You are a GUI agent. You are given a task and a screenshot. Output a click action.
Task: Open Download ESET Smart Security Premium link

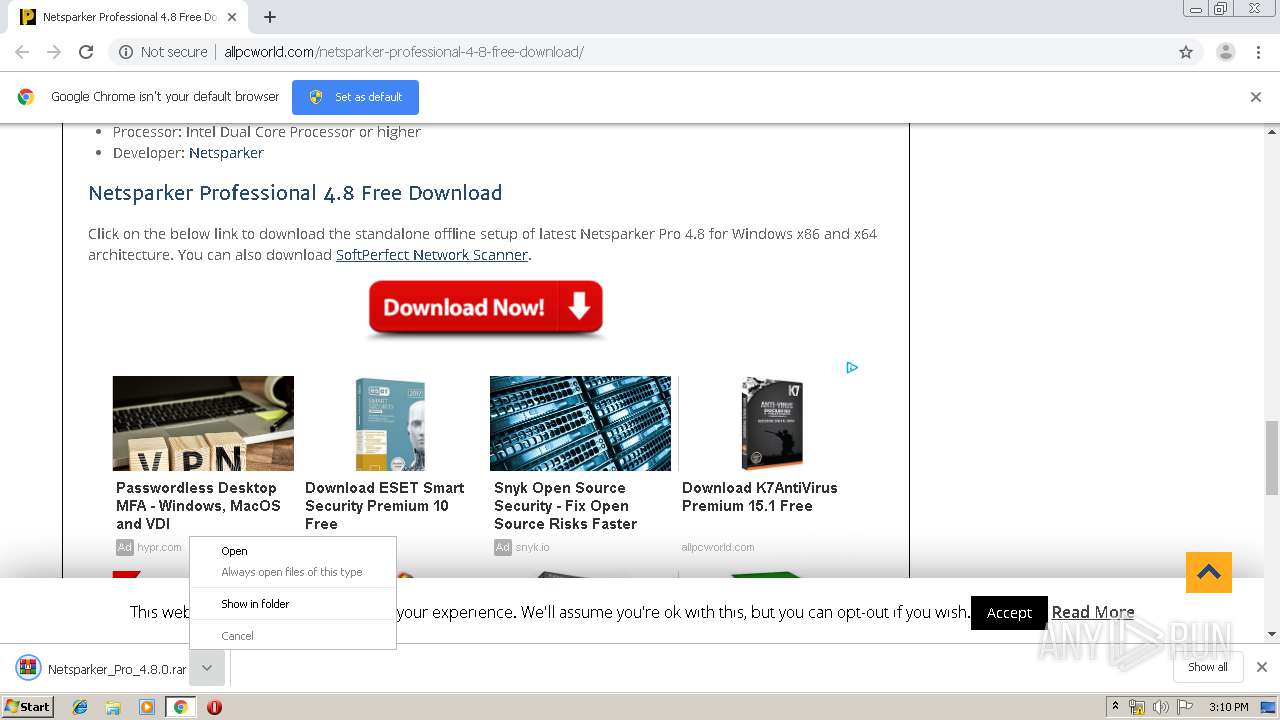[x=385, y=506]
